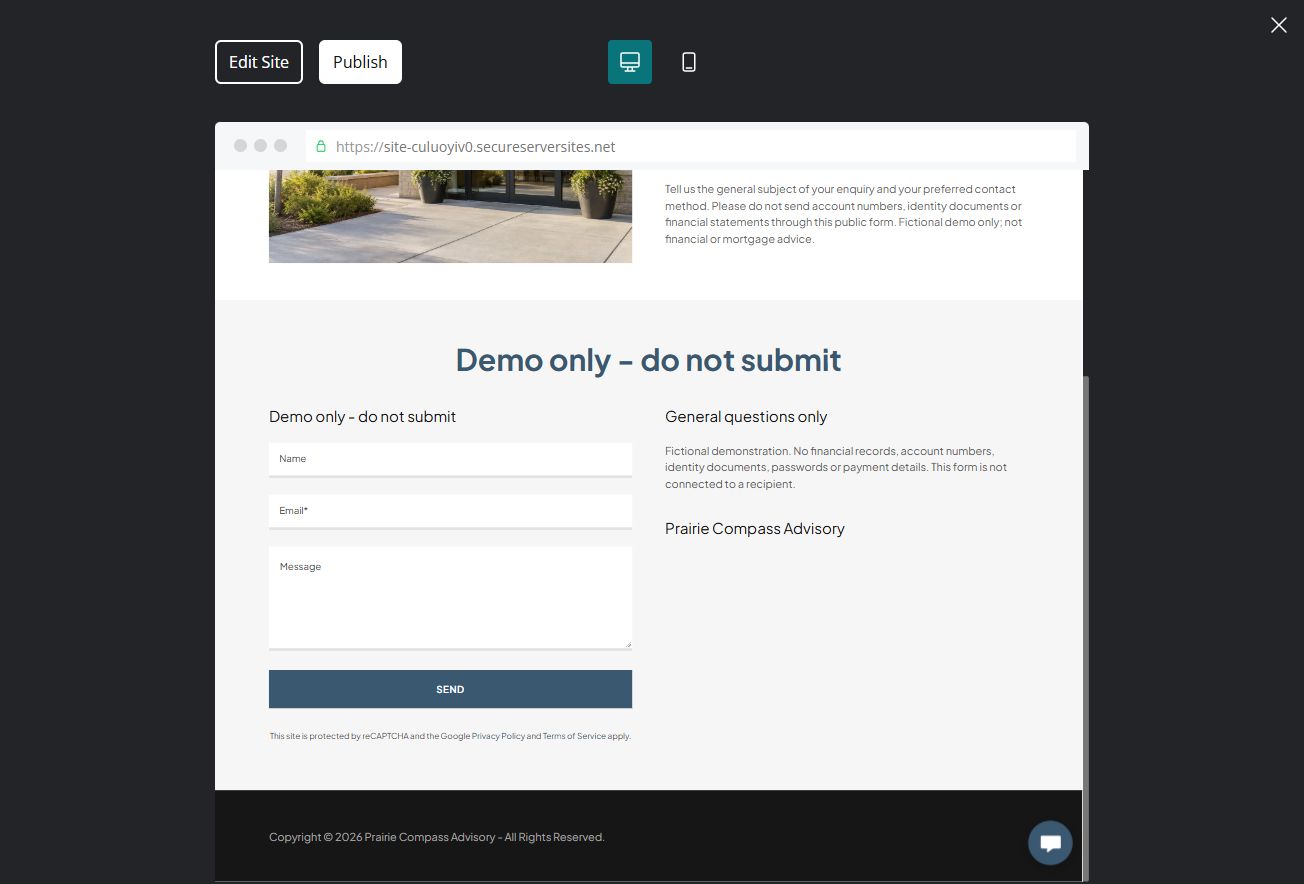Click the 'General questions only' heading

746,417
